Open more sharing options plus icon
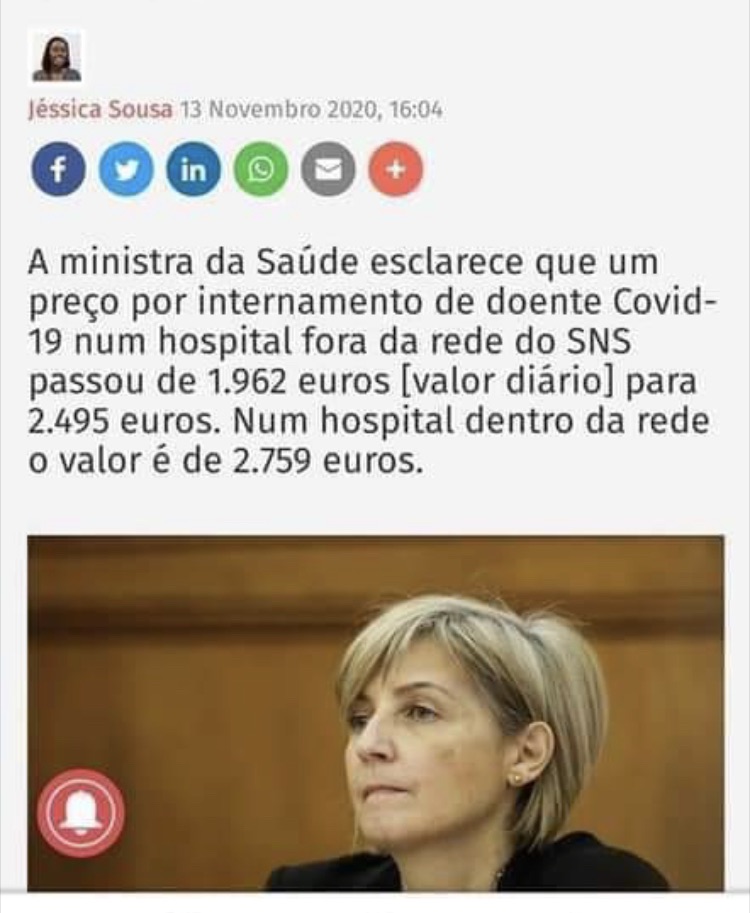750x913 pixels. pos(395,169)
